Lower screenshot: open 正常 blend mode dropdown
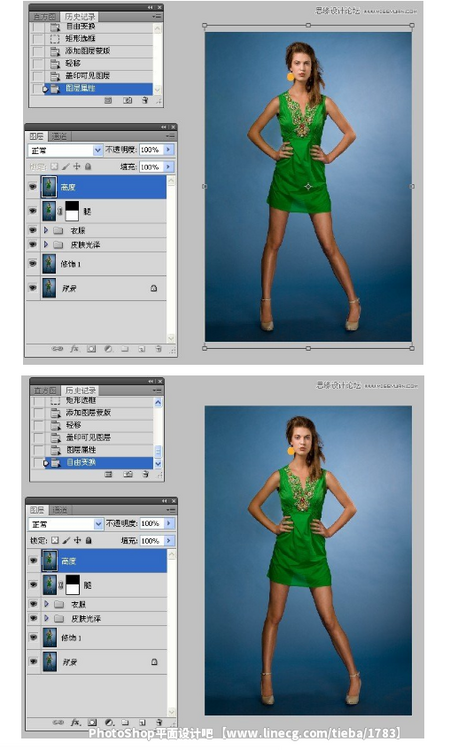450x750 pixels. tap(98, 524)
